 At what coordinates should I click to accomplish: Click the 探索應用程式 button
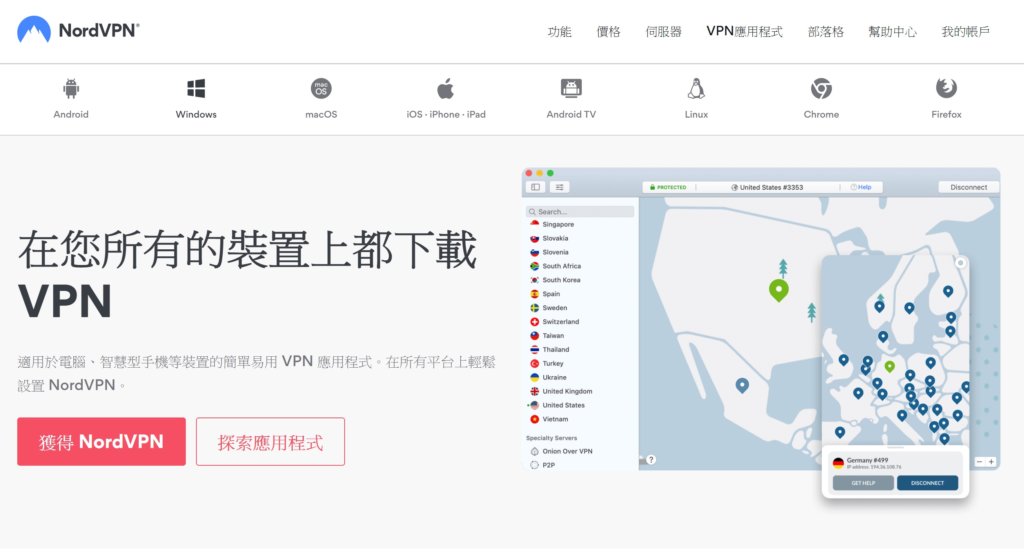pyautogui.click(x=270, y=441)
